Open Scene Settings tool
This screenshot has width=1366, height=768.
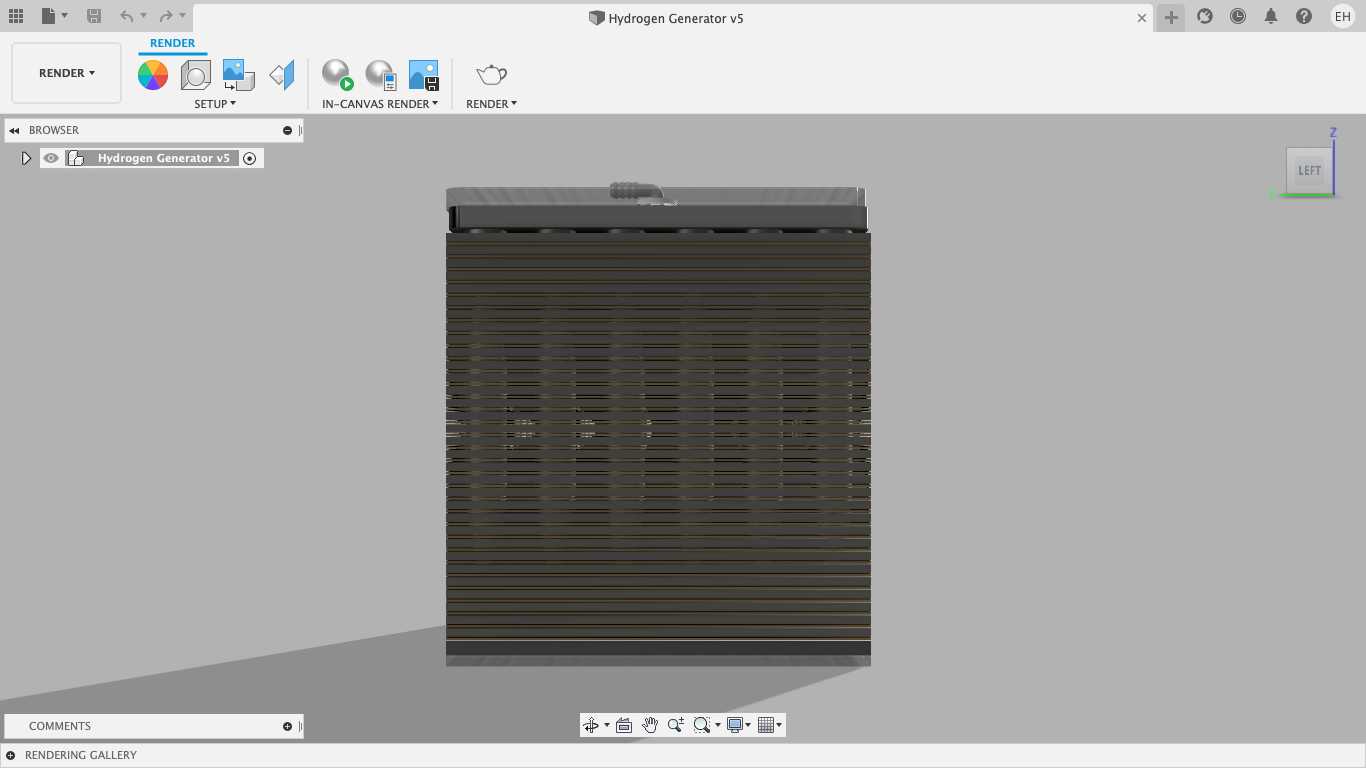pyautogui.click(x=195, y=75)
